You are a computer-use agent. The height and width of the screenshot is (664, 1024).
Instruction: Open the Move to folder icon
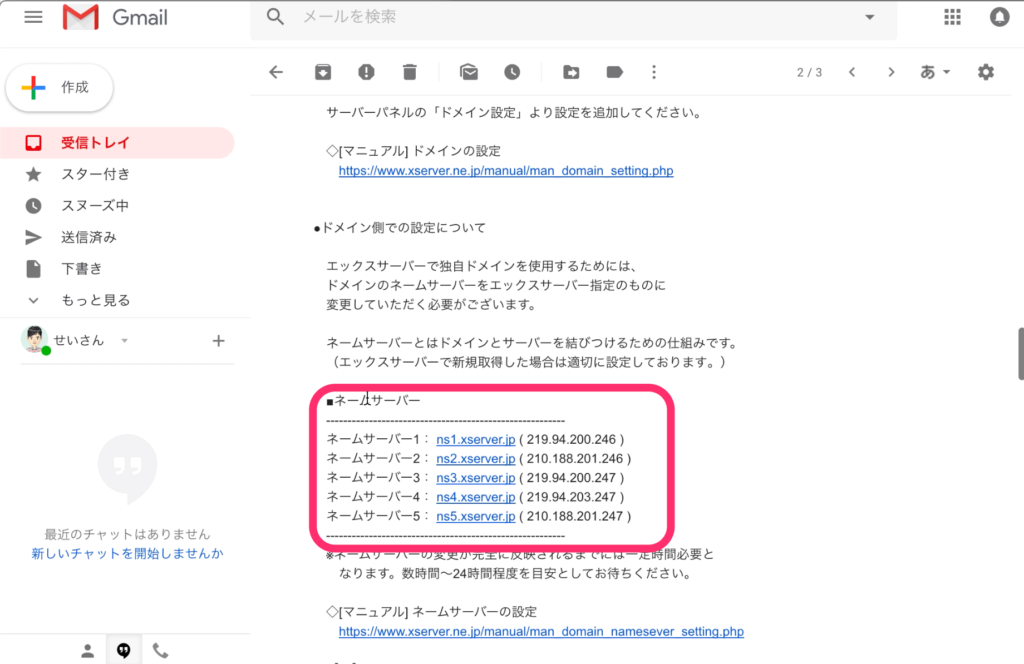click(x=571, y=72)
